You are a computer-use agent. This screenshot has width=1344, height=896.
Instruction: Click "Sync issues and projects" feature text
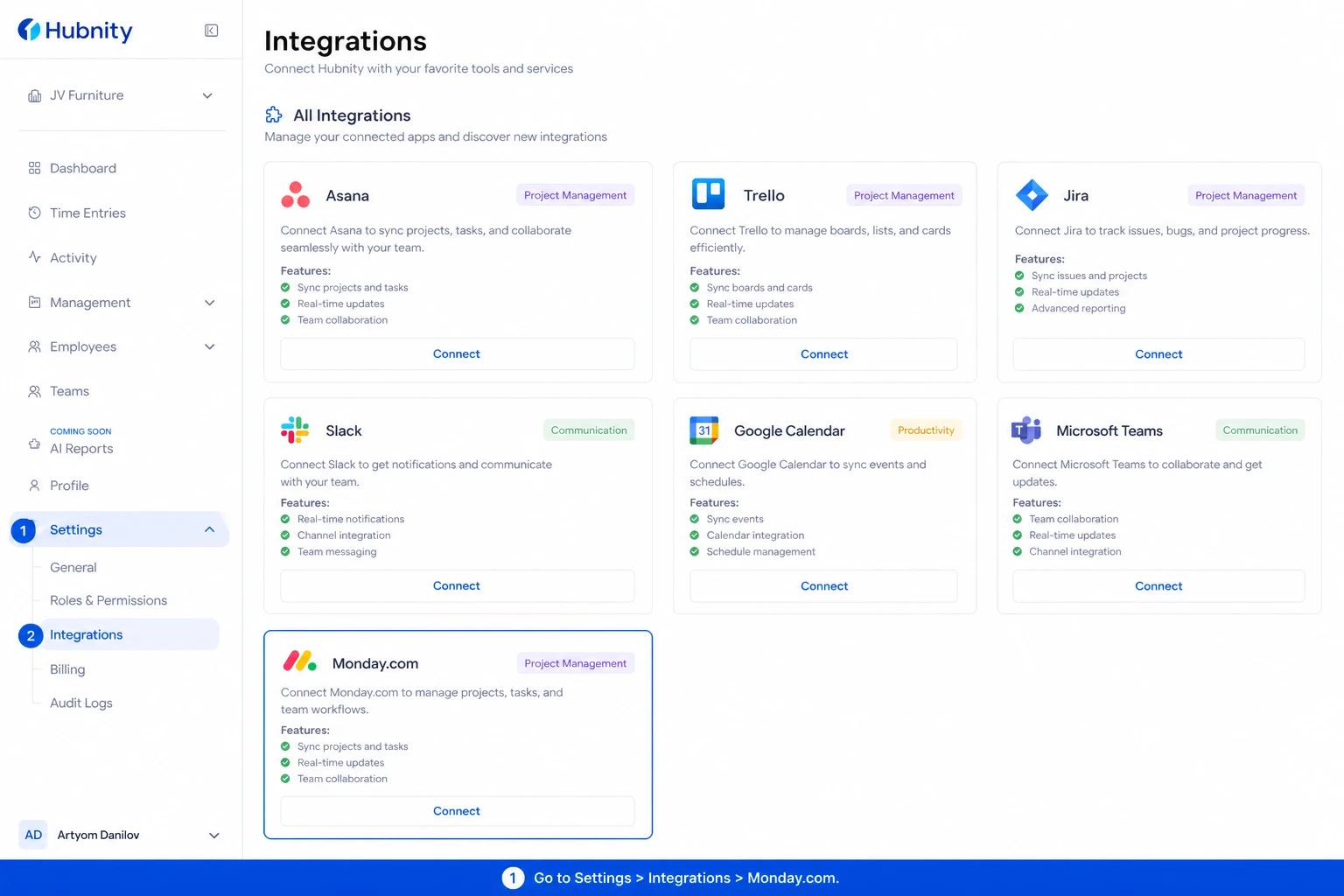(x=1088, y=276)
